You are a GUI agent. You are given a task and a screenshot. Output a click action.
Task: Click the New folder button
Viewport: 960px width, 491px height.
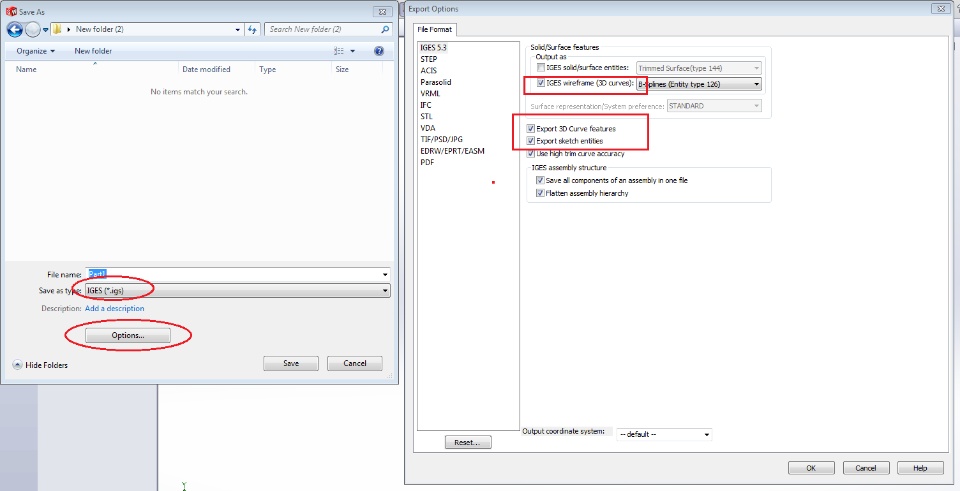[93, 51]
